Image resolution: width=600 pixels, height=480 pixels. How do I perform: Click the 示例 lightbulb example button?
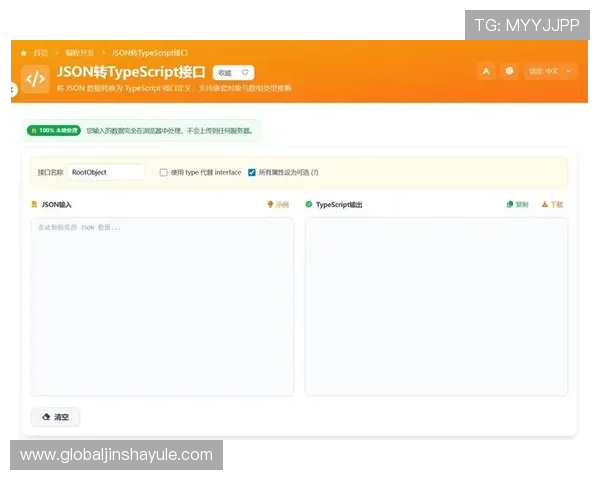pyautogui.click(x=278, y=204)
